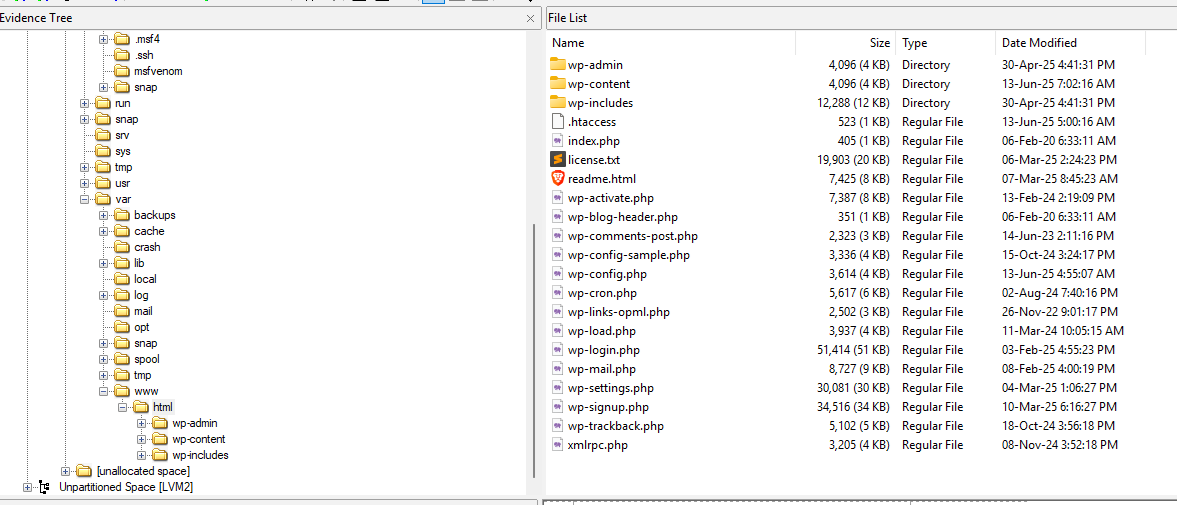Select the wp-activate.php file name

[x=611, y=198]
